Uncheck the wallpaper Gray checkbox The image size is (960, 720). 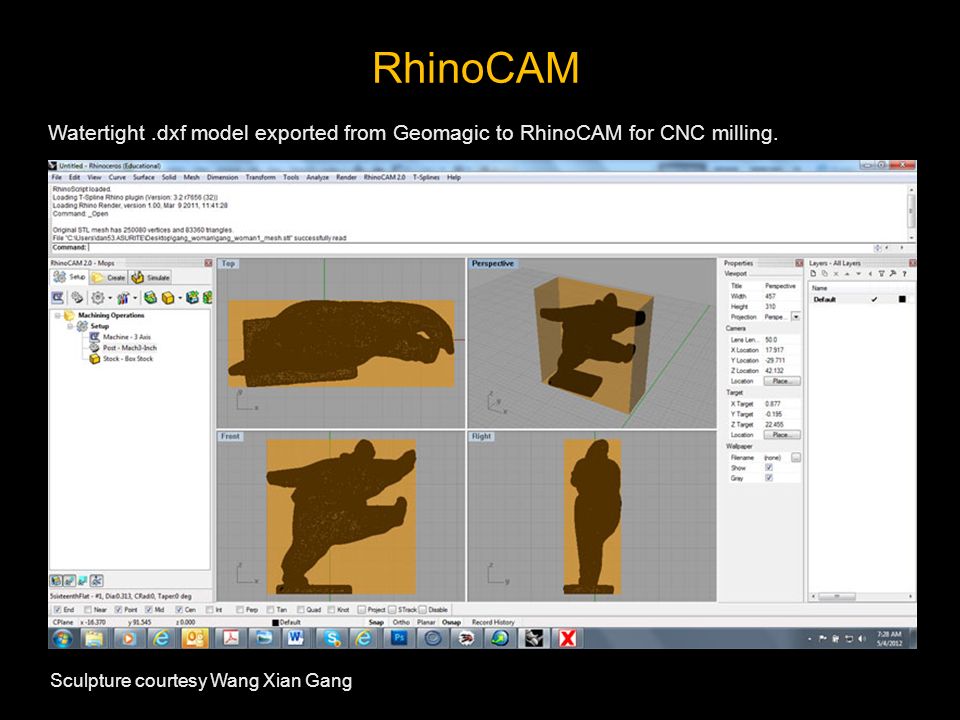[x=769, y=478]
